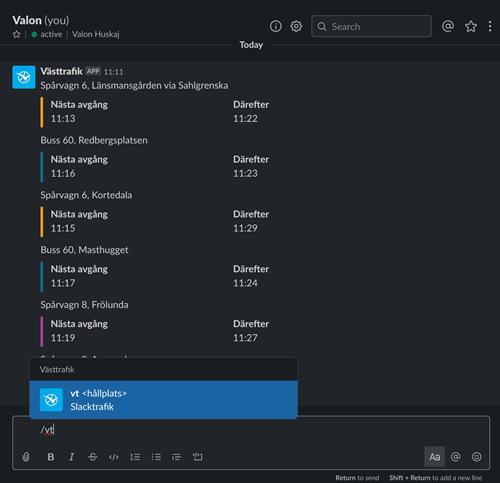The height and width of the screenshot is (483, 500).
Task: Click following departure time 11:29
Action: pos(245,228)
